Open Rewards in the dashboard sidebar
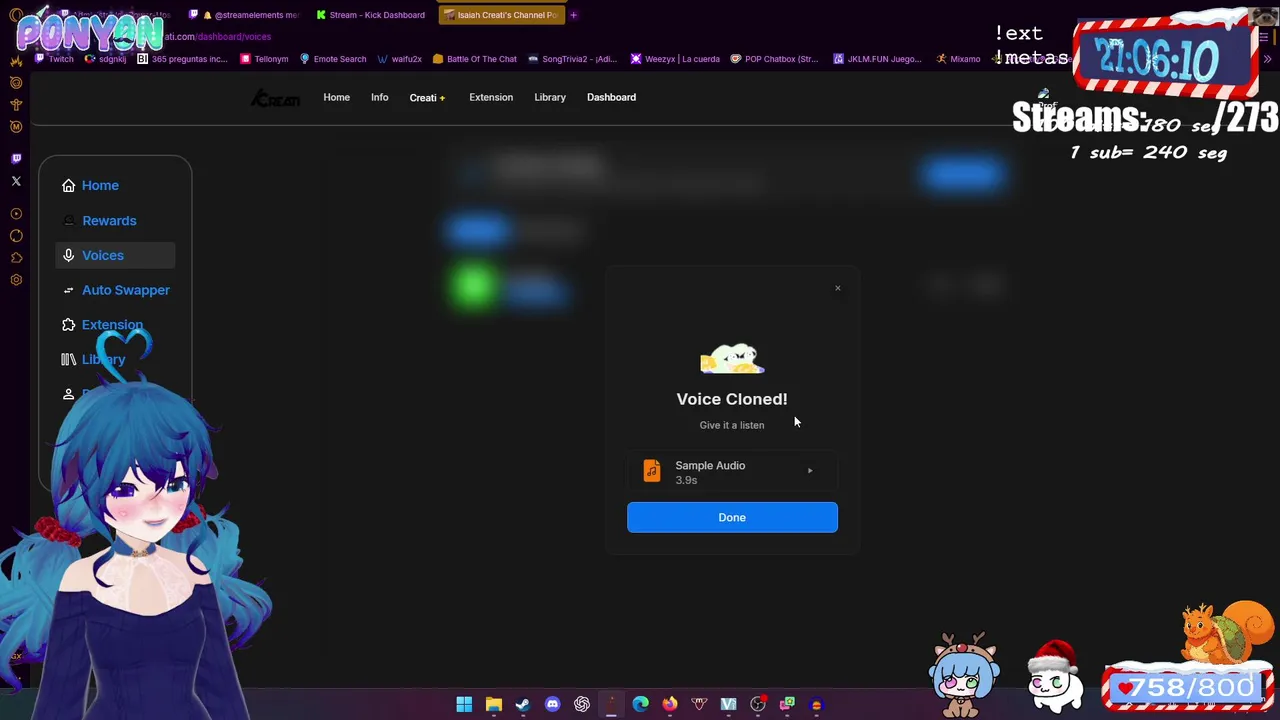The width and height of the screenshot is (1280, 720). tap(109, 220)
